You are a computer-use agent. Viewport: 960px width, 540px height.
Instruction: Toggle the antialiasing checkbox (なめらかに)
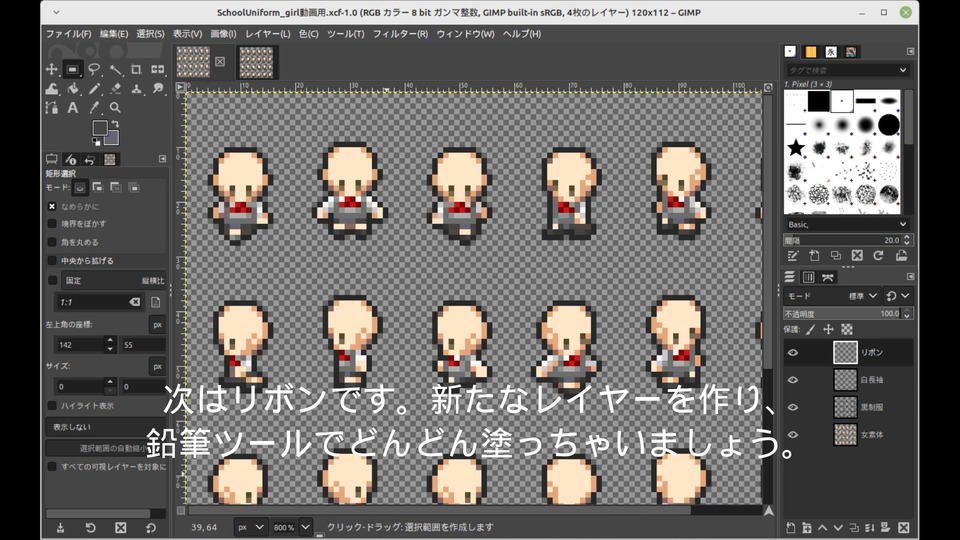point(52,206)
